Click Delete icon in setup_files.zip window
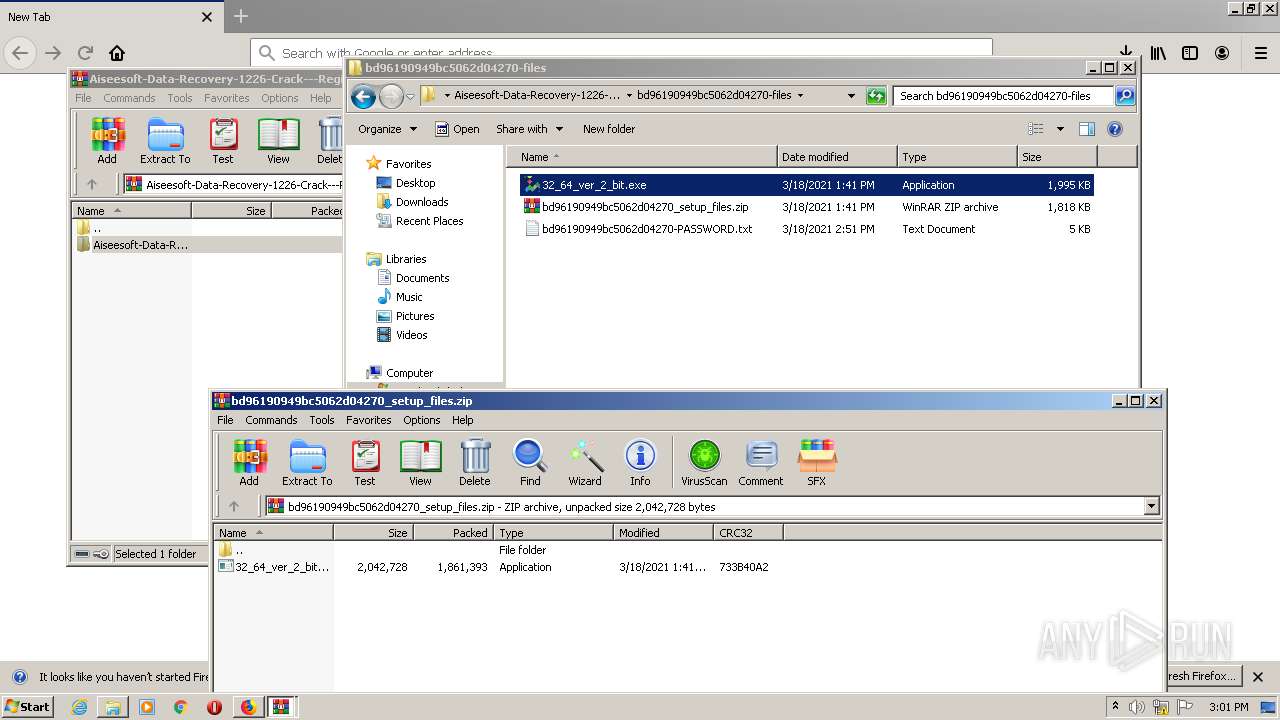This screenshot has width=1280, height=720. tap(475, 463)
